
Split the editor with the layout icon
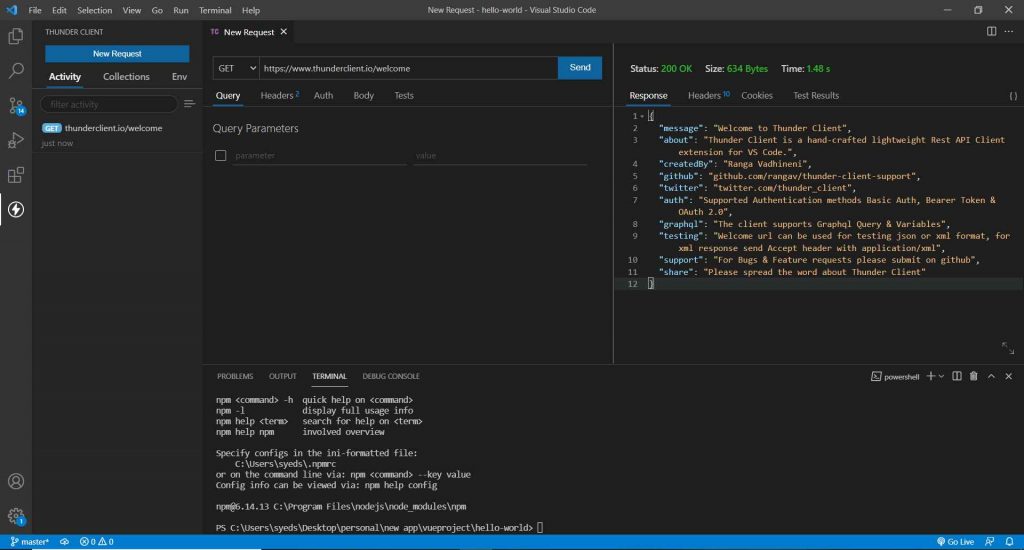point(991,31)
